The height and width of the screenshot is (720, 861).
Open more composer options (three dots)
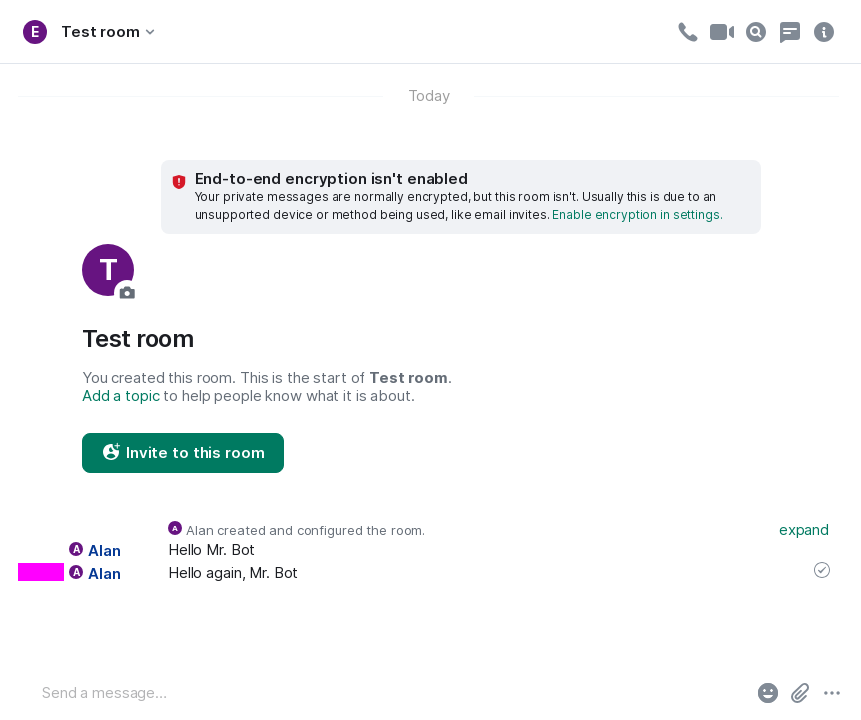(x=832, y=693)
